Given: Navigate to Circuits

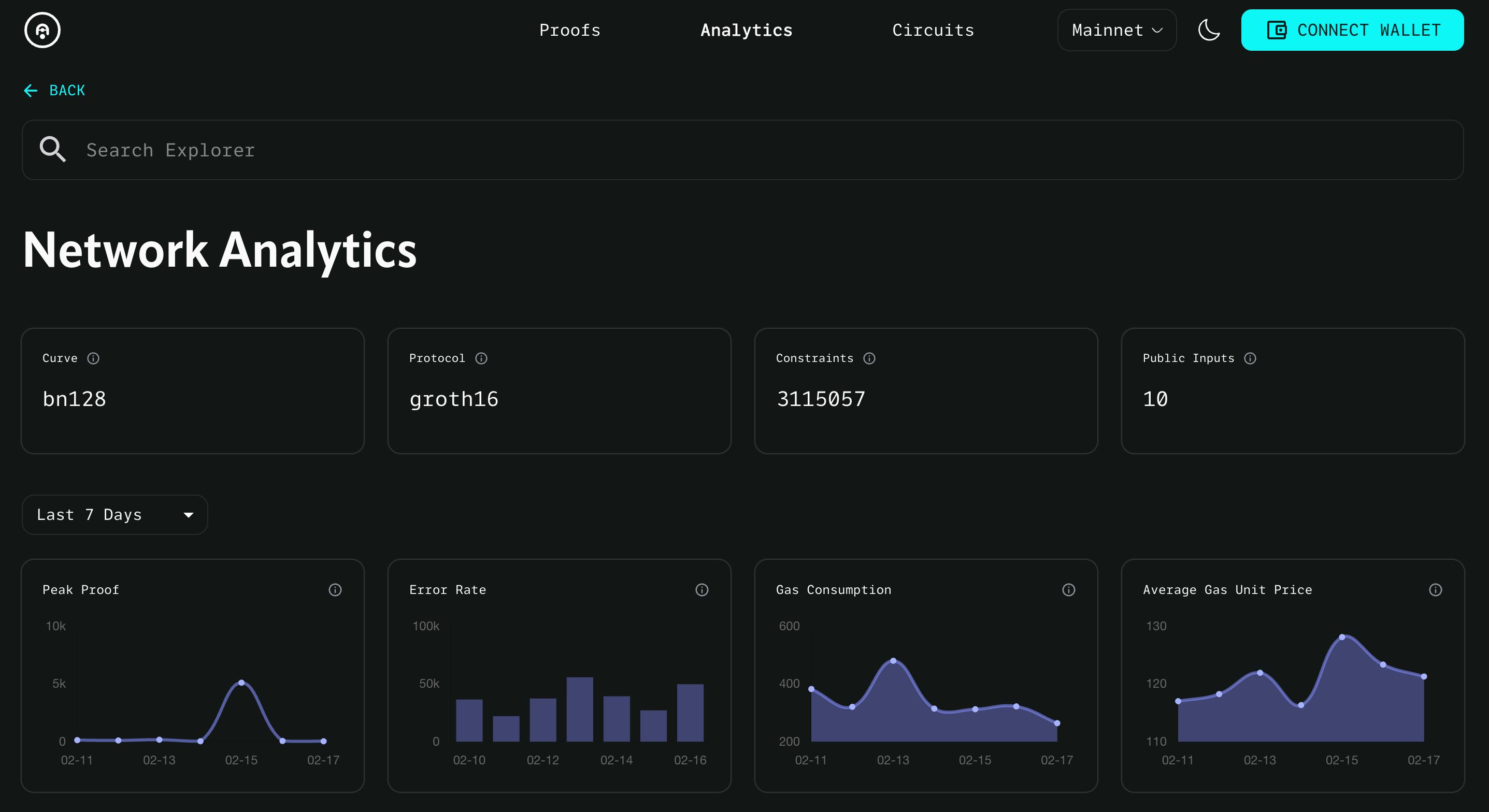Looking at the screenshot, I should point(933,30).
